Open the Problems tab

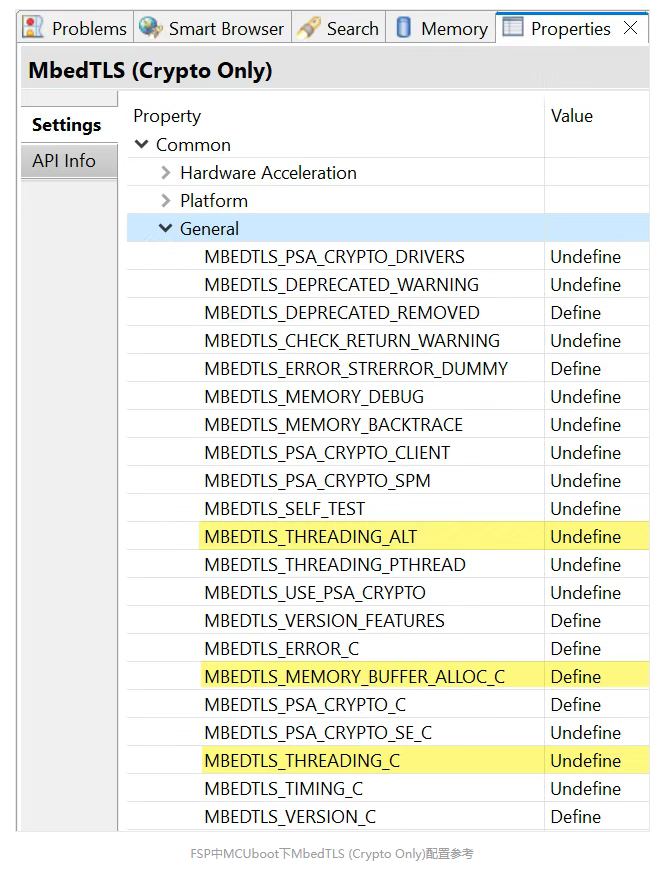(75, 27)
